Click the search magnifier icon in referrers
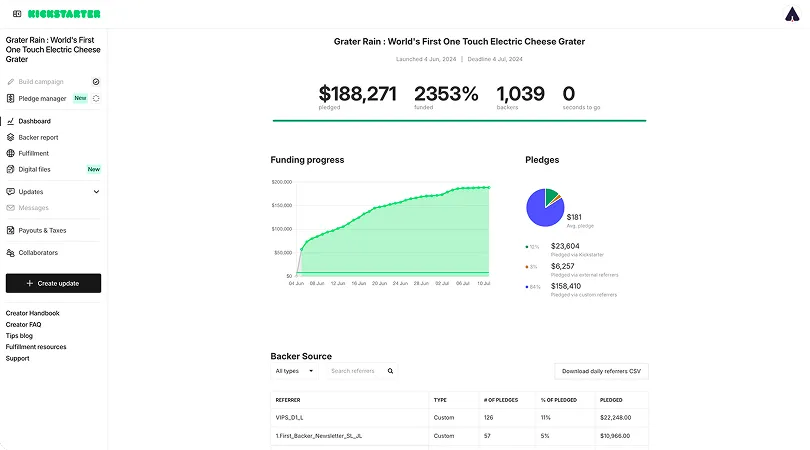The image size is (810, 450). [391, 371]
